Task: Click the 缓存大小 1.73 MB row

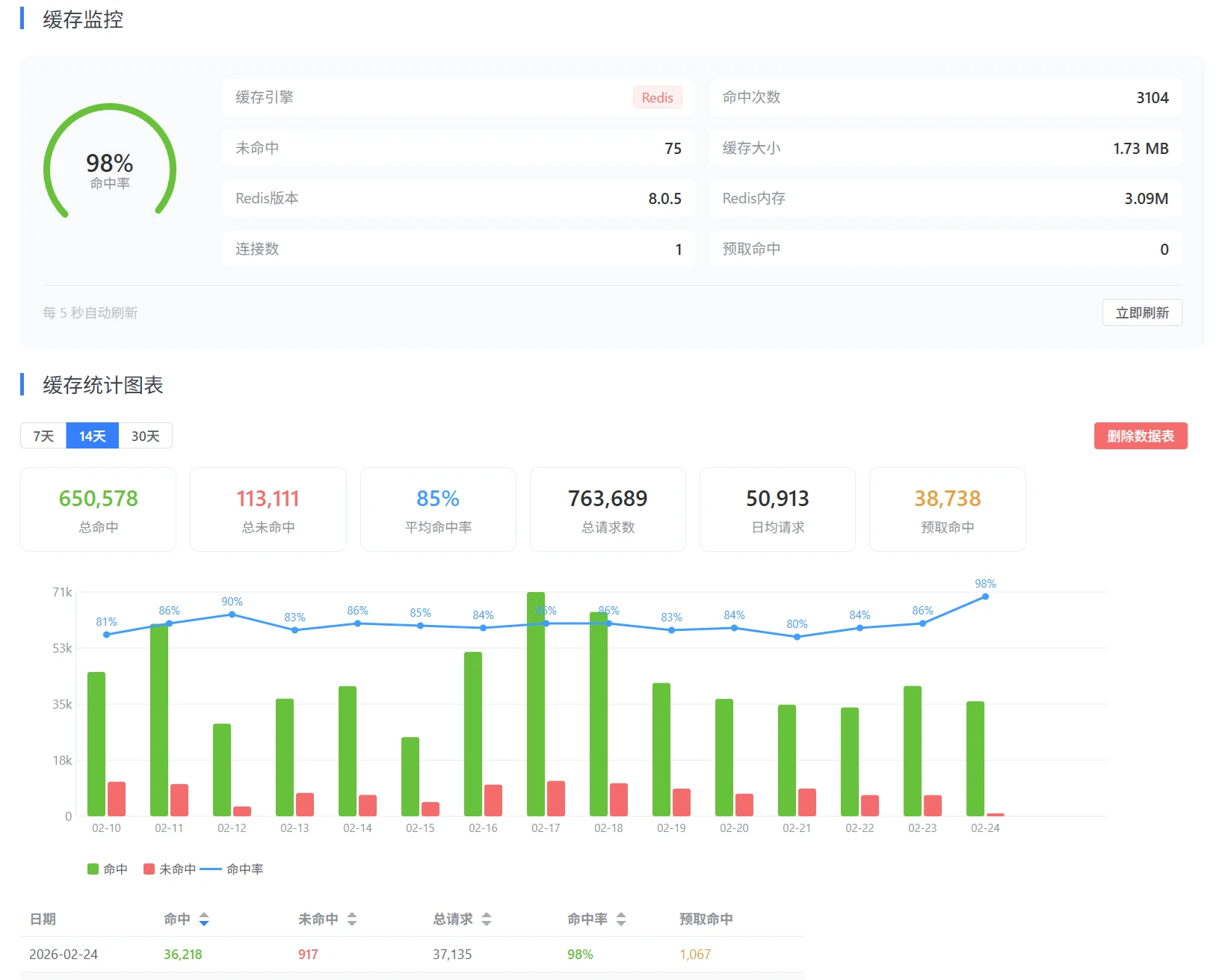Action: click(945, 148)
